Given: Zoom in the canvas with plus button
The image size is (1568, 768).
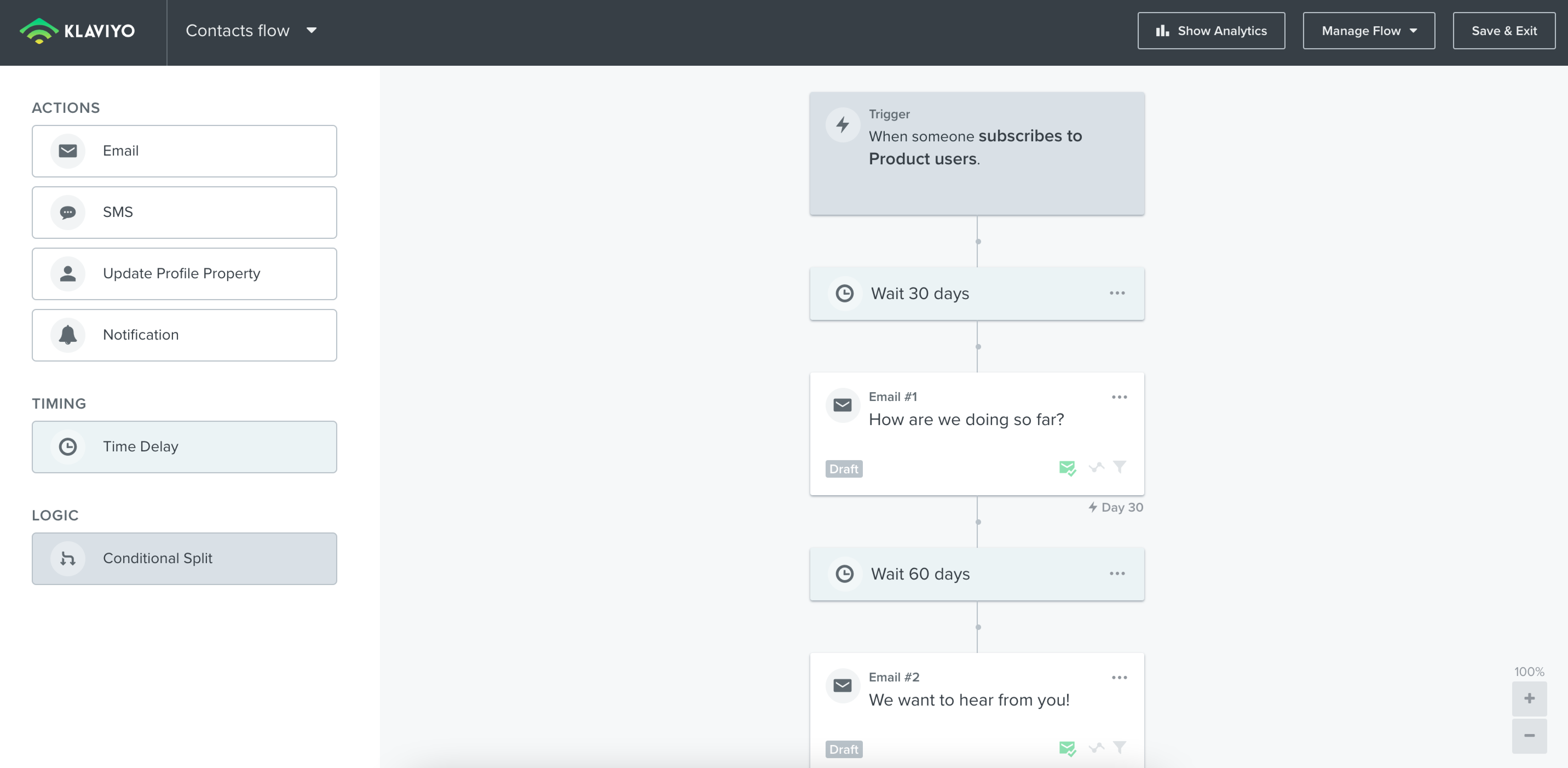Looking at the screenshot, I should tap(1529, 699).
